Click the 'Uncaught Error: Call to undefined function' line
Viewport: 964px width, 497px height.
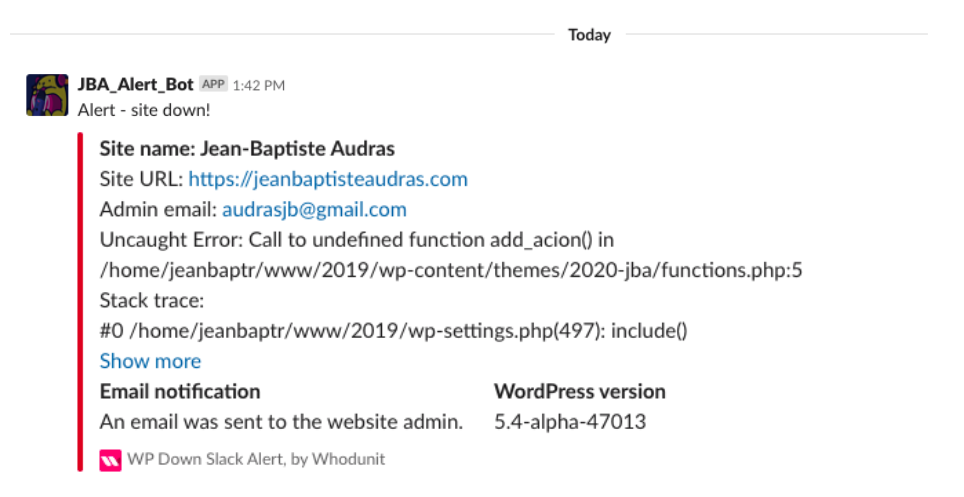pyautogui.click(x=357, y=239)
